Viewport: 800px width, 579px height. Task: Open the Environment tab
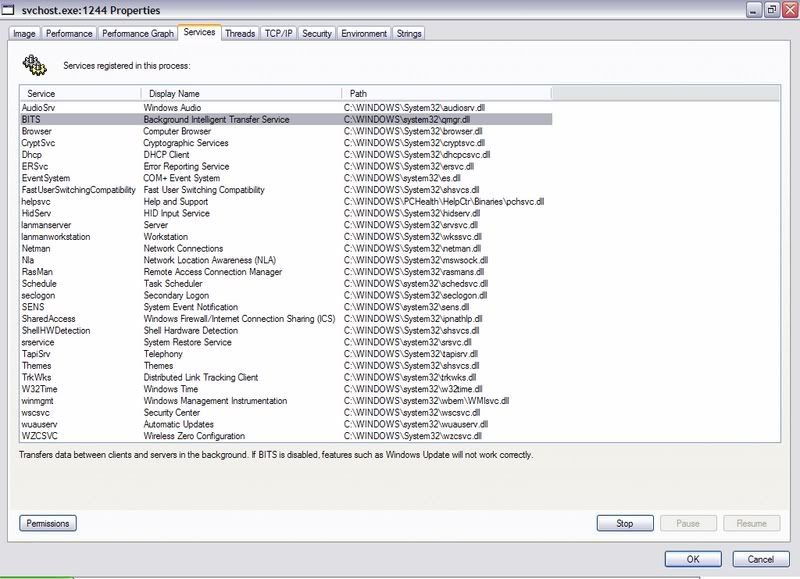point(364,33)
